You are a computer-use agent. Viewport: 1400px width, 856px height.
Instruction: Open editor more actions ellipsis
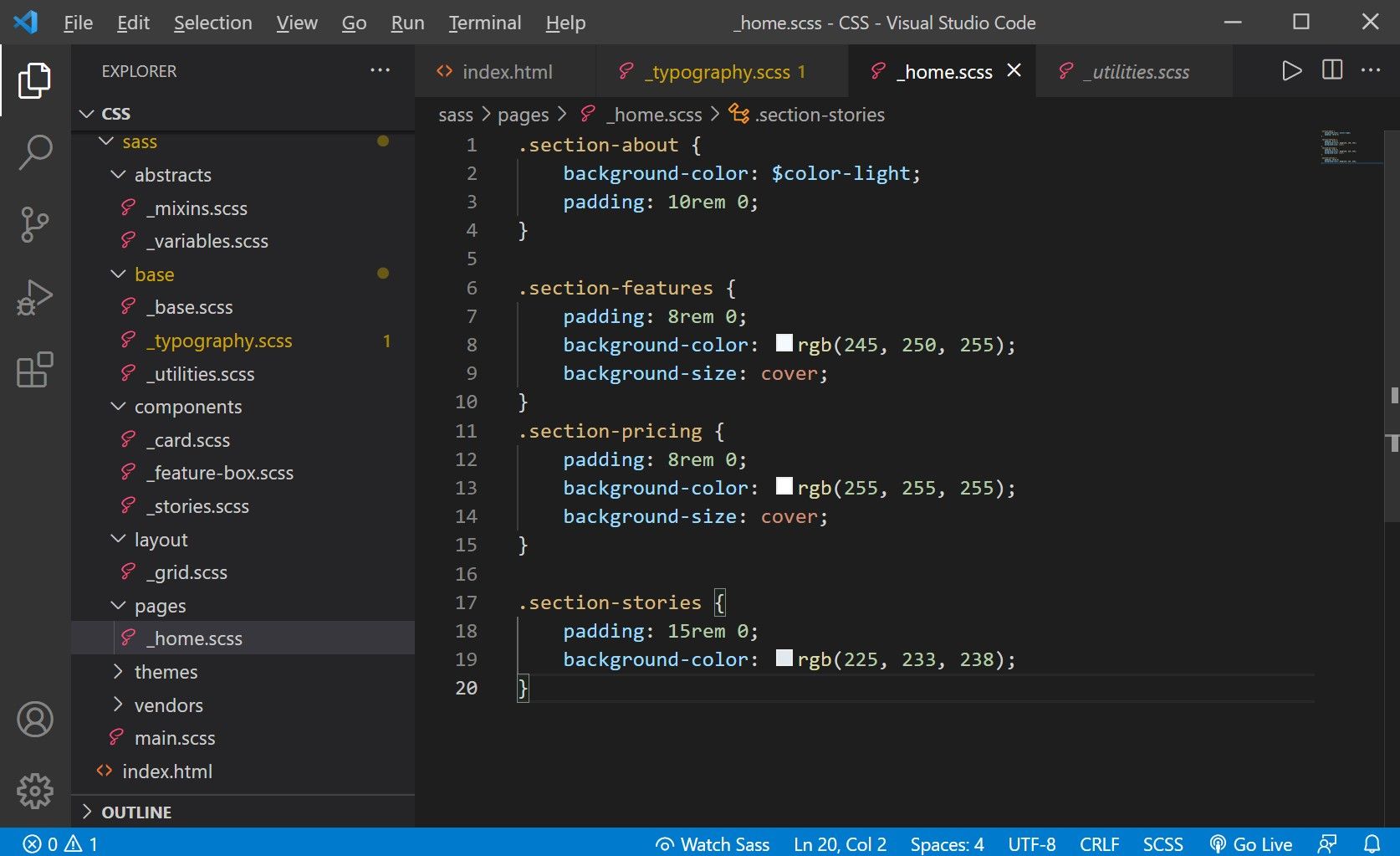pos(1371,70)
